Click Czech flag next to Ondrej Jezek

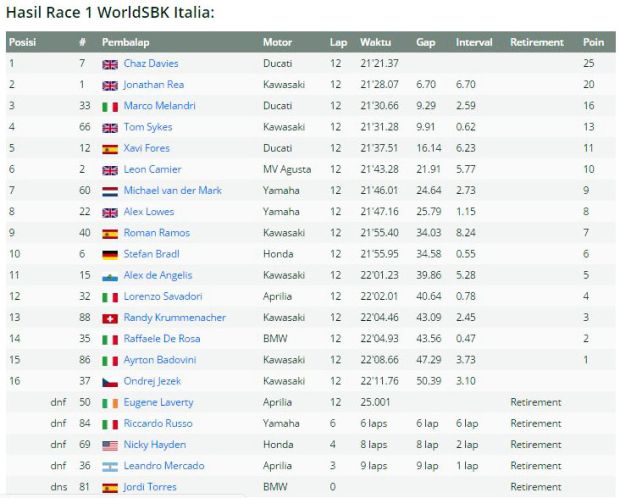click(110, 382)
